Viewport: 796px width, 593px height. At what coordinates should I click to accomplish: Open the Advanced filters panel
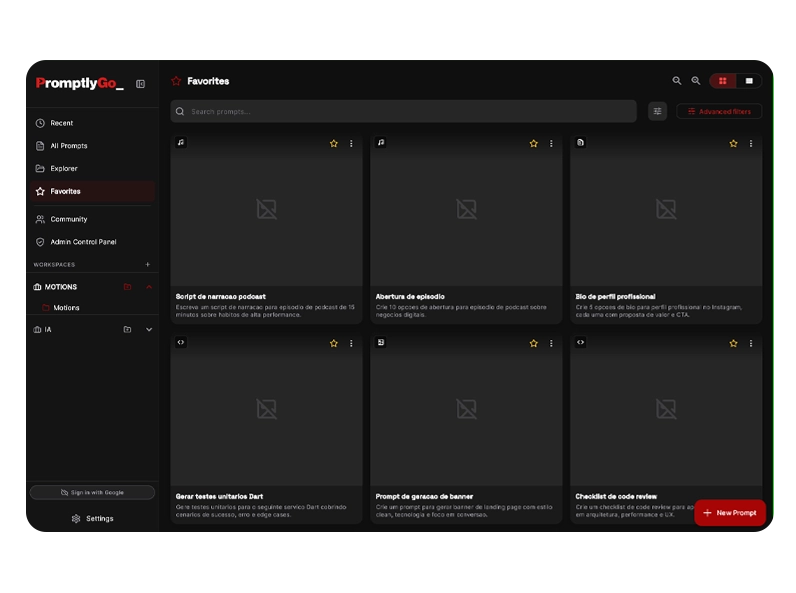coord(719,111)
